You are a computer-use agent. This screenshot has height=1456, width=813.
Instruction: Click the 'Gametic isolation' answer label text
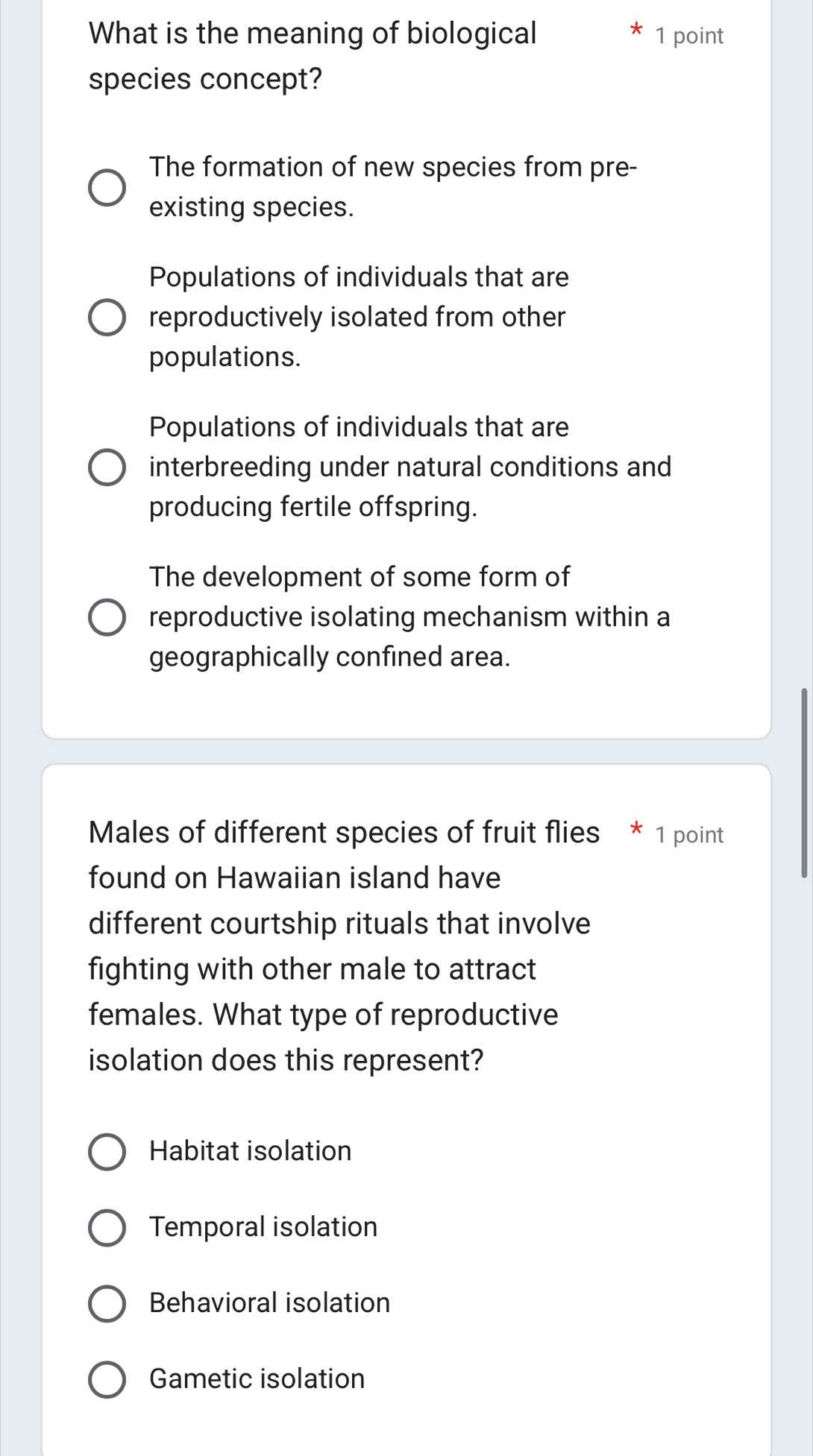coord(254,1378)
